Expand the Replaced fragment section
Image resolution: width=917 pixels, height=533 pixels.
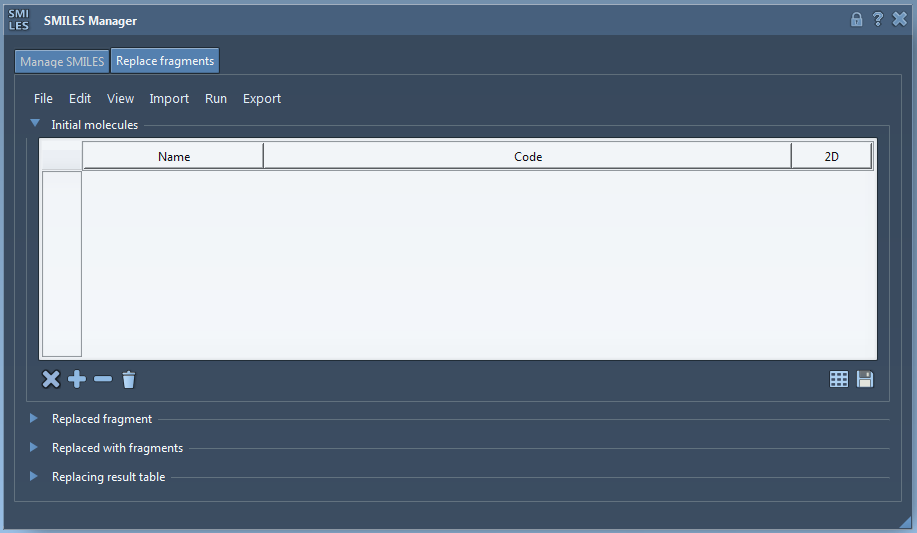click(34, 419)
